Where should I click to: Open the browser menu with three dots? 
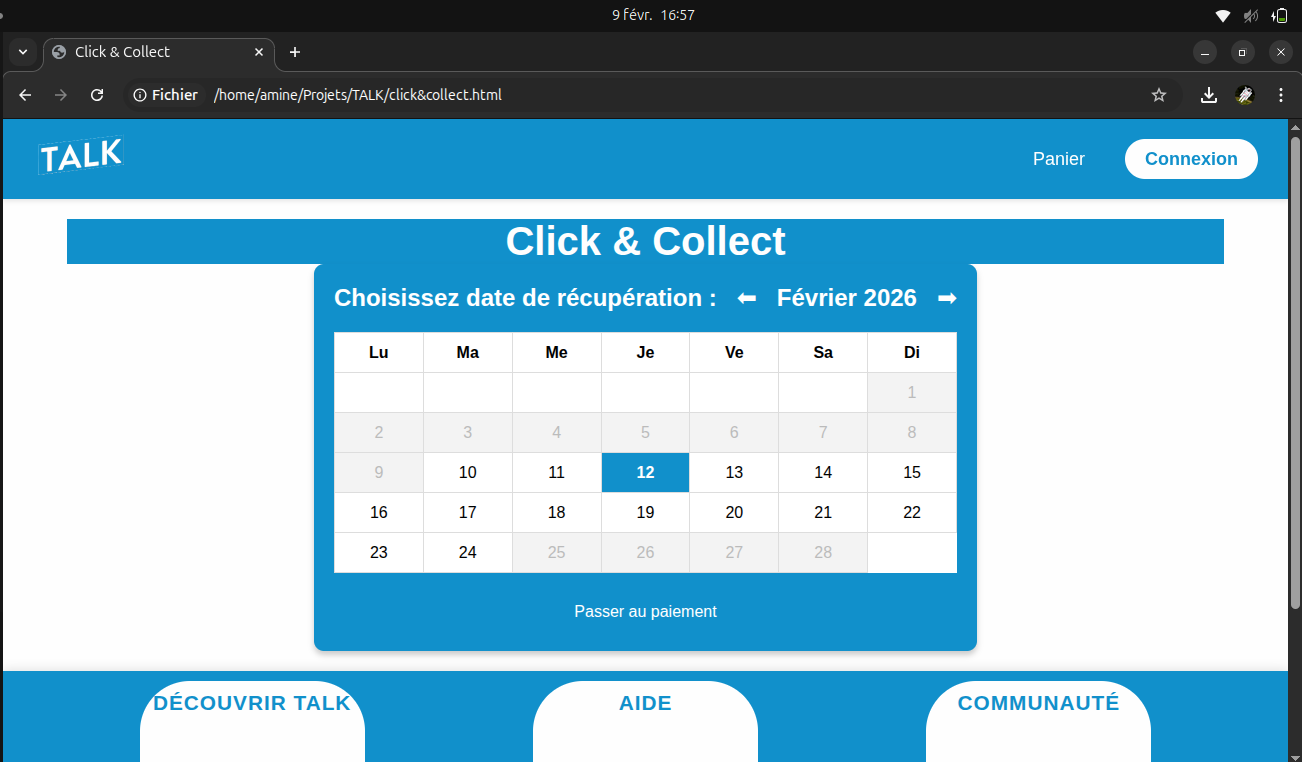[1280, 94]
